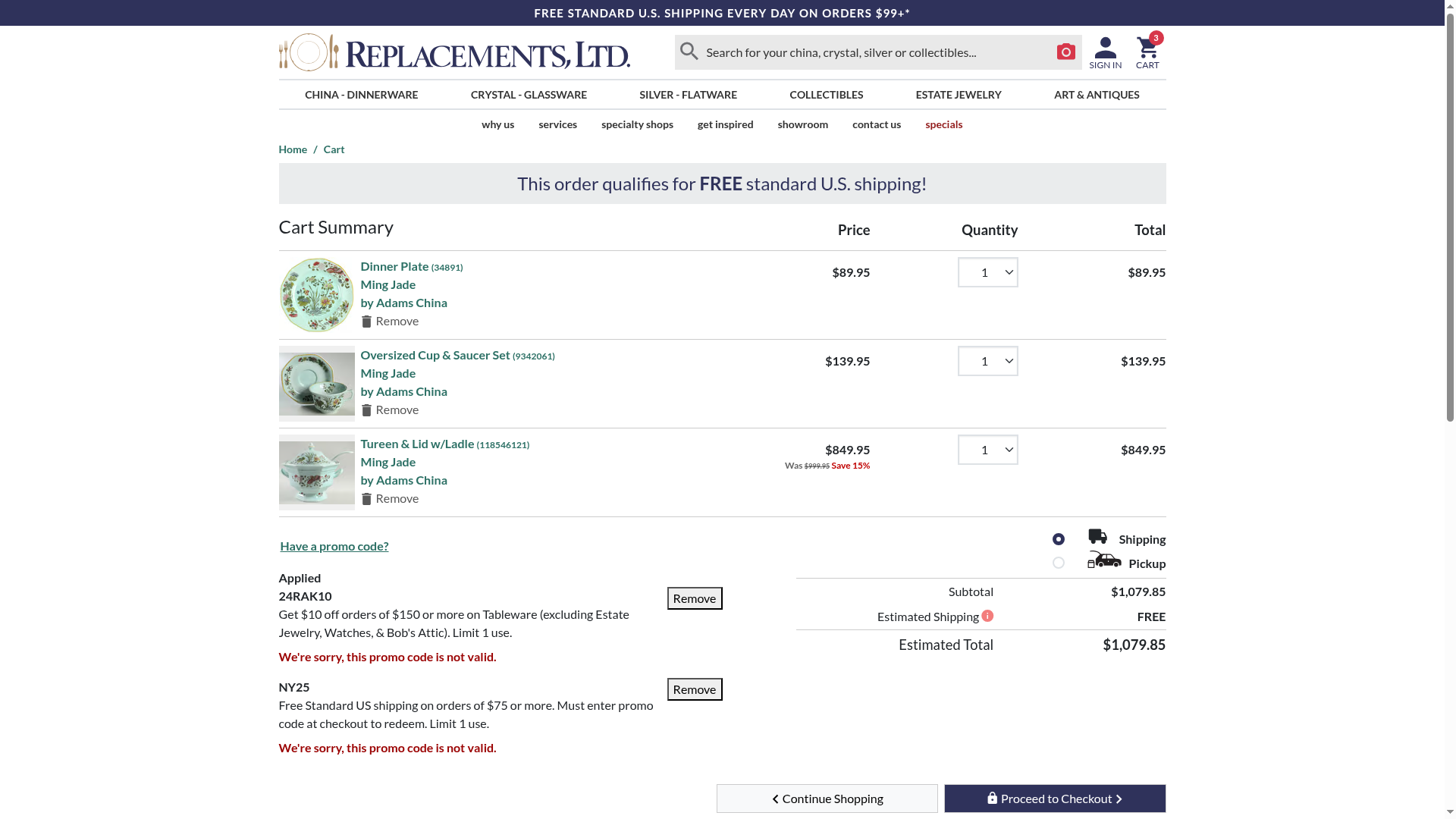The image size is (1456, 819).
Task: Open the Estate Jewelry menu
Action: coord(959,95)
